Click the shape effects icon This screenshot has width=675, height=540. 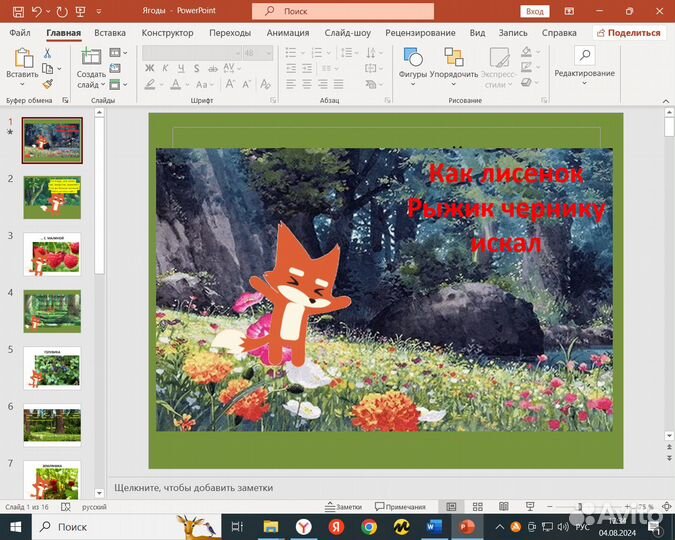(526, 82)
